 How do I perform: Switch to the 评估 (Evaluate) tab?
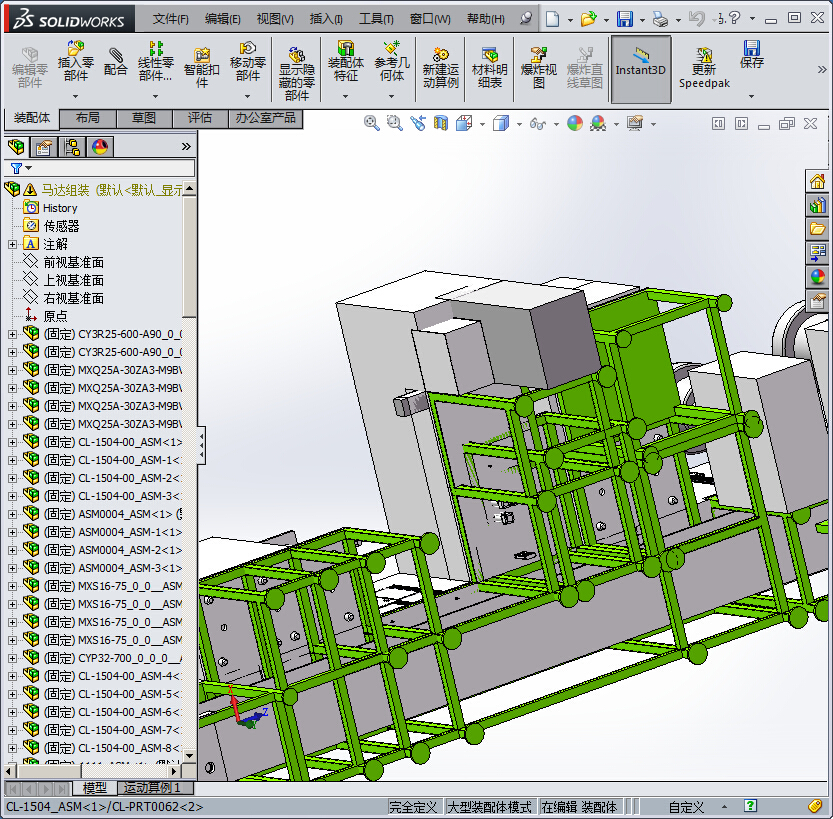200,118
